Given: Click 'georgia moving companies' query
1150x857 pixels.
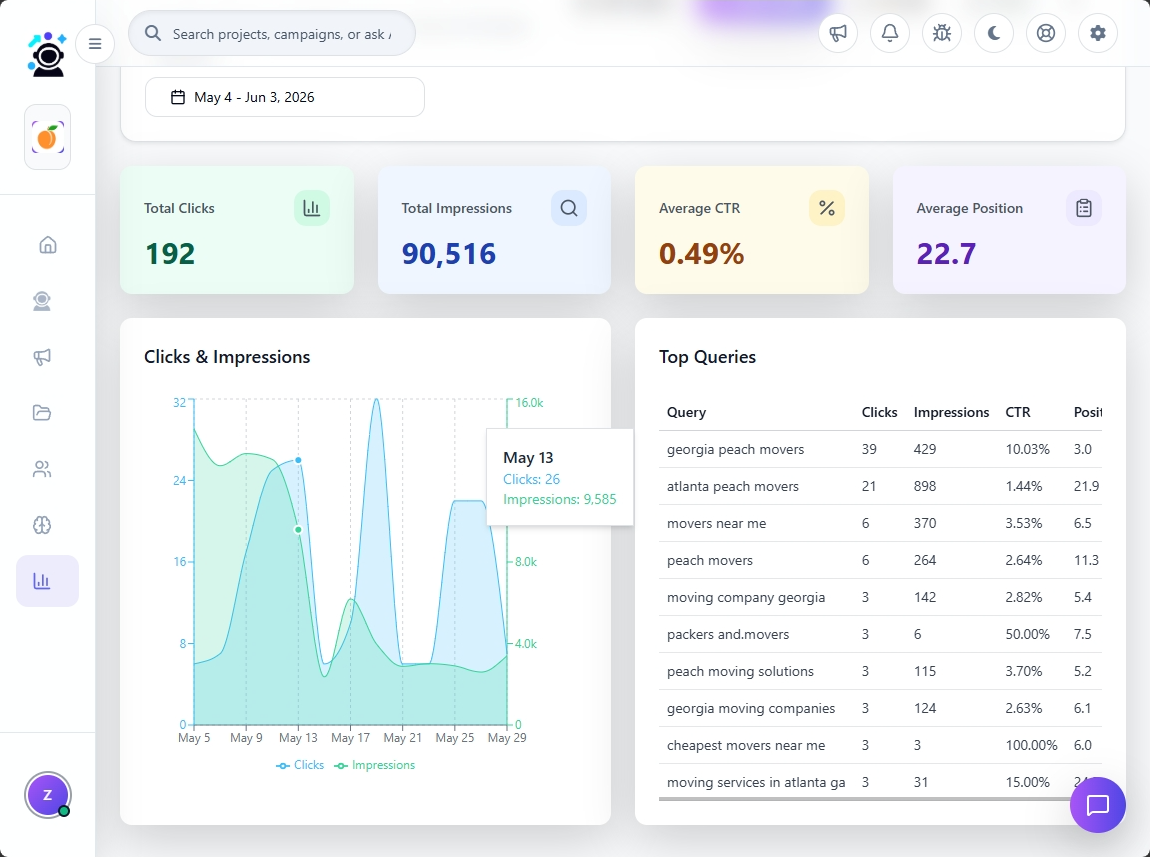Looking at the screenshot, I should pyautogui.click(x=751, y=708).
